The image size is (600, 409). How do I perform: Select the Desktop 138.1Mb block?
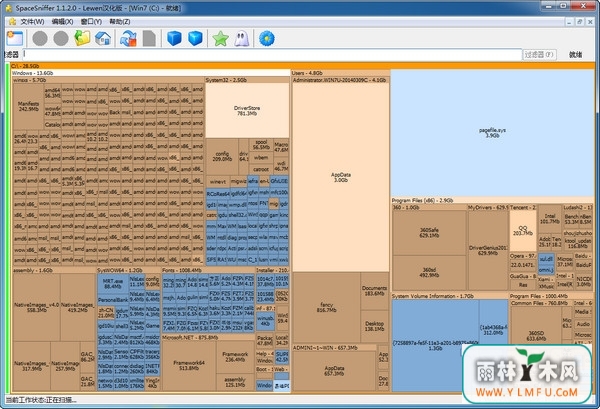[374, 326]
